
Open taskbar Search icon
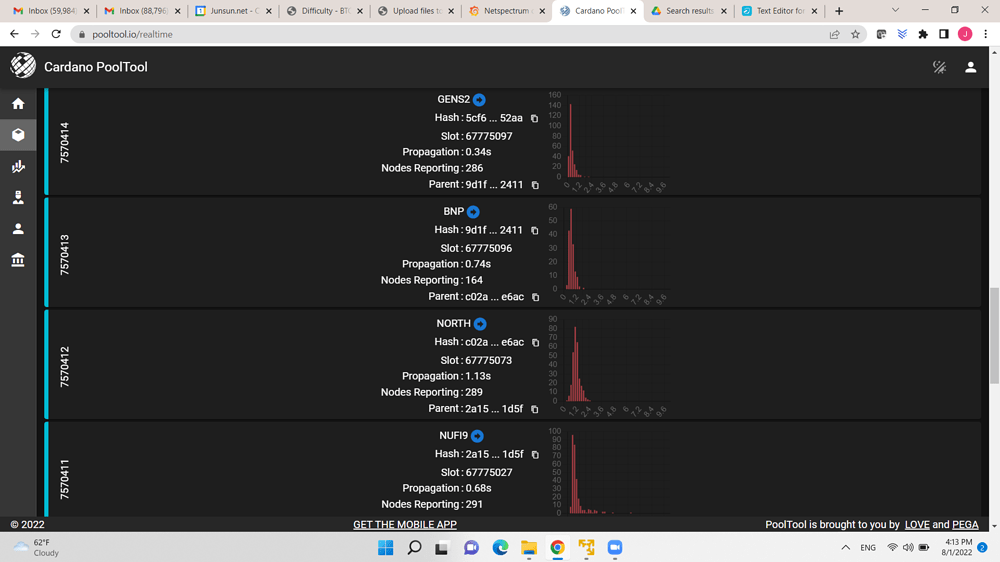(x=415, y=547)
